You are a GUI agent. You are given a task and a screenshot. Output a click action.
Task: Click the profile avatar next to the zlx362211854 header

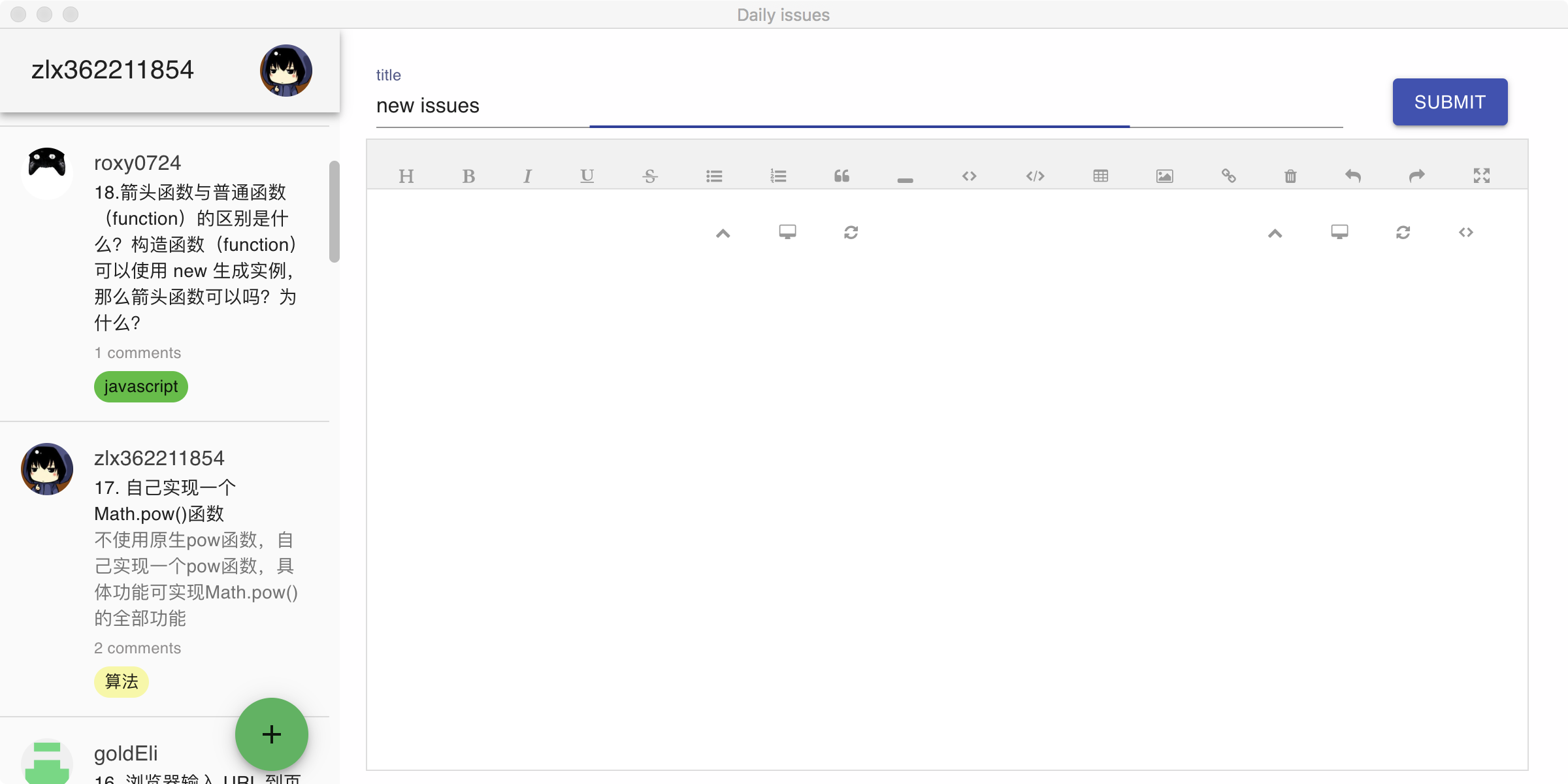point(286,71)
